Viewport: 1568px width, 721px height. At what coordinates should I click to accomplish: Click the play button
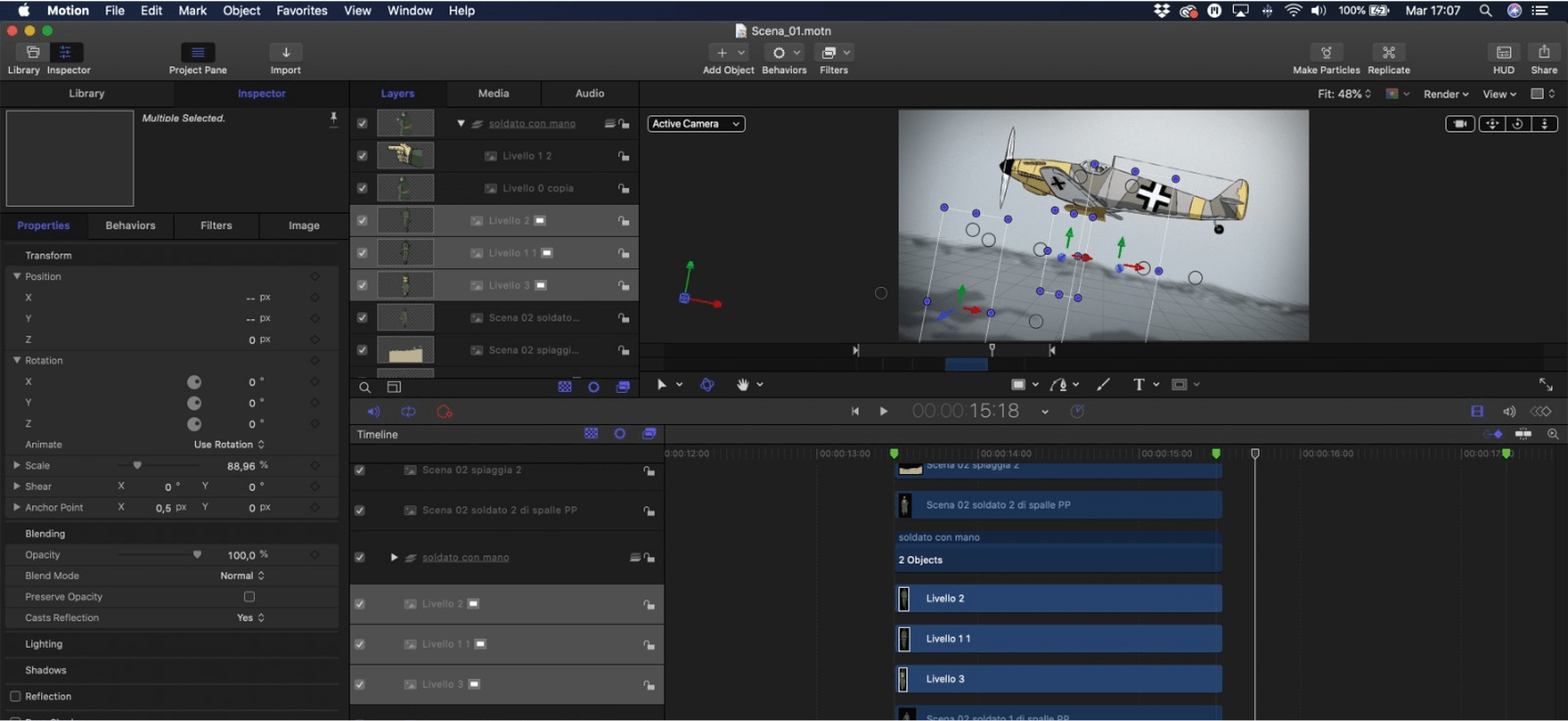click(883, 411)
